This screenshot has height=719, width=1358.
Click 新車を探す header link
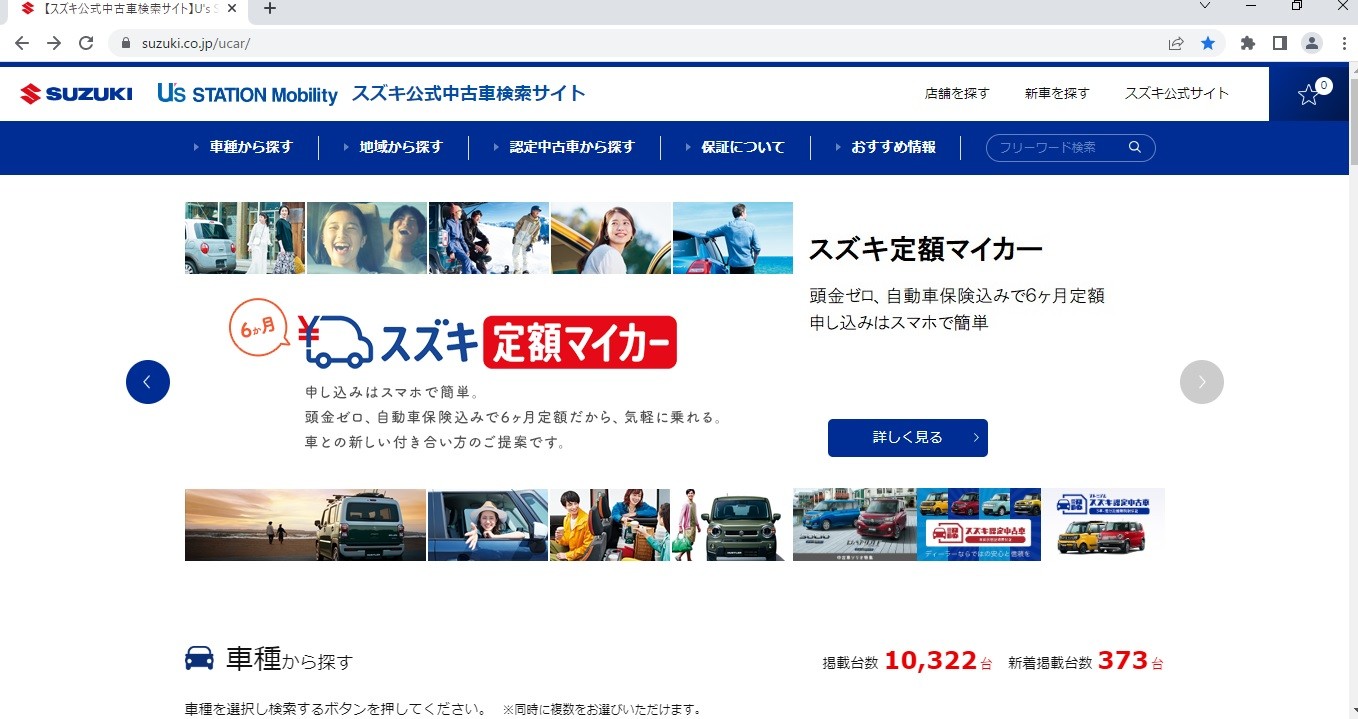click(1057, 93)
